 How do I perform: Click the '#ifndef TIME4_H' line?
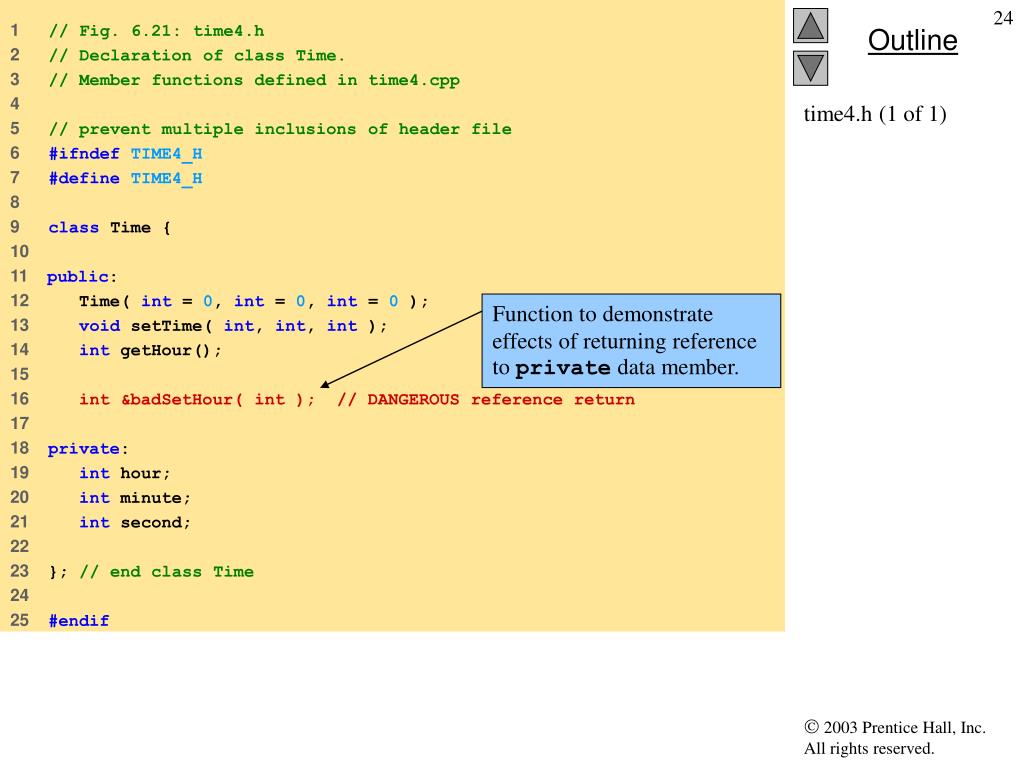click(125, 154)
